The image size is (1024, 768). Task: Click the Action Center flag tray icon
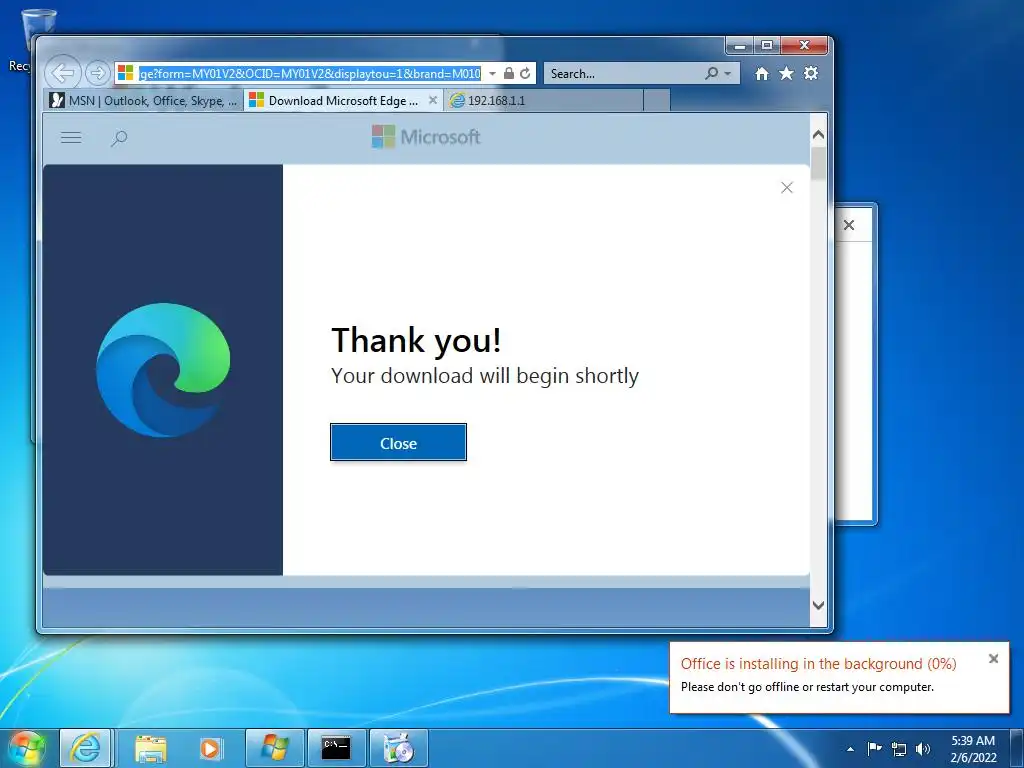[x=874, y=748]
